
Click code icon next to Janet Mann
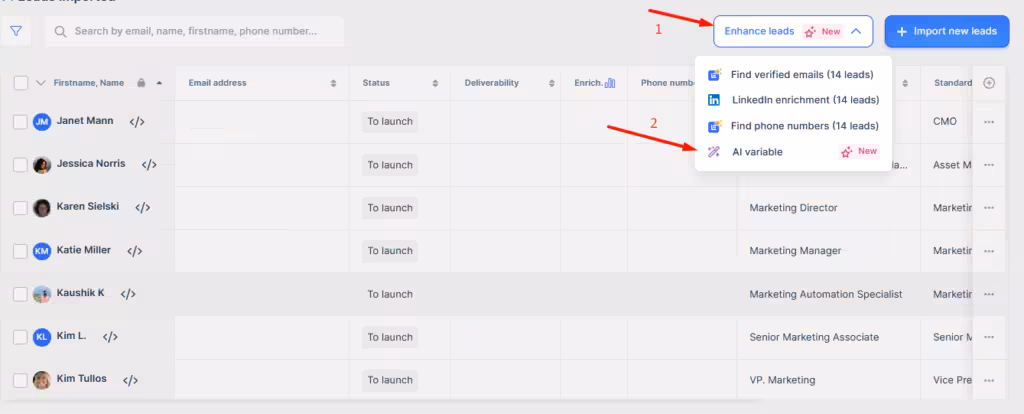[x=137, y=122]
